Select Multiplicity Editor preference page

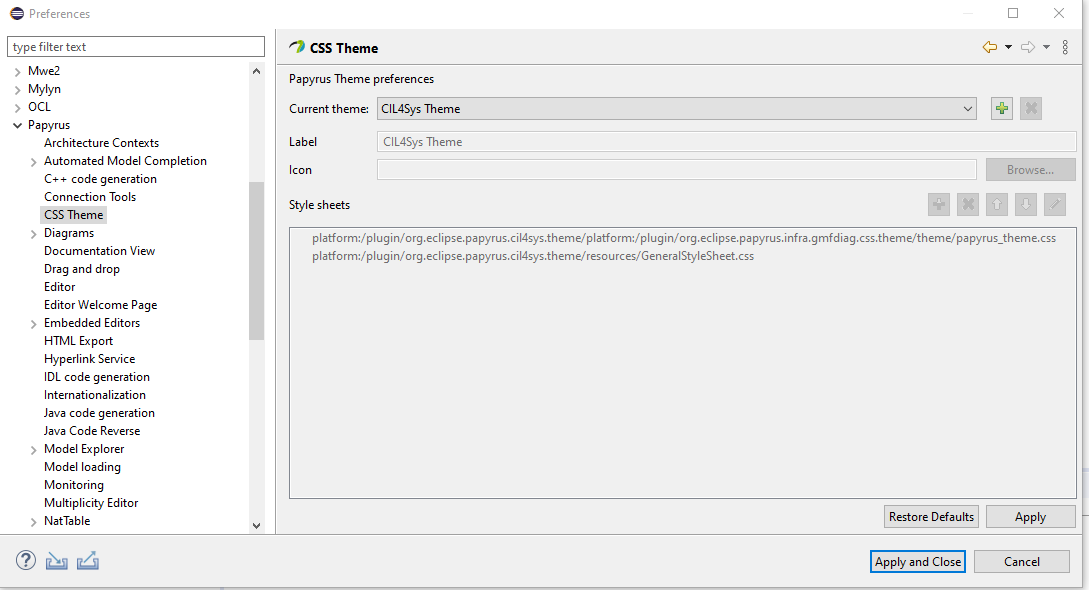tap(91, 503)
